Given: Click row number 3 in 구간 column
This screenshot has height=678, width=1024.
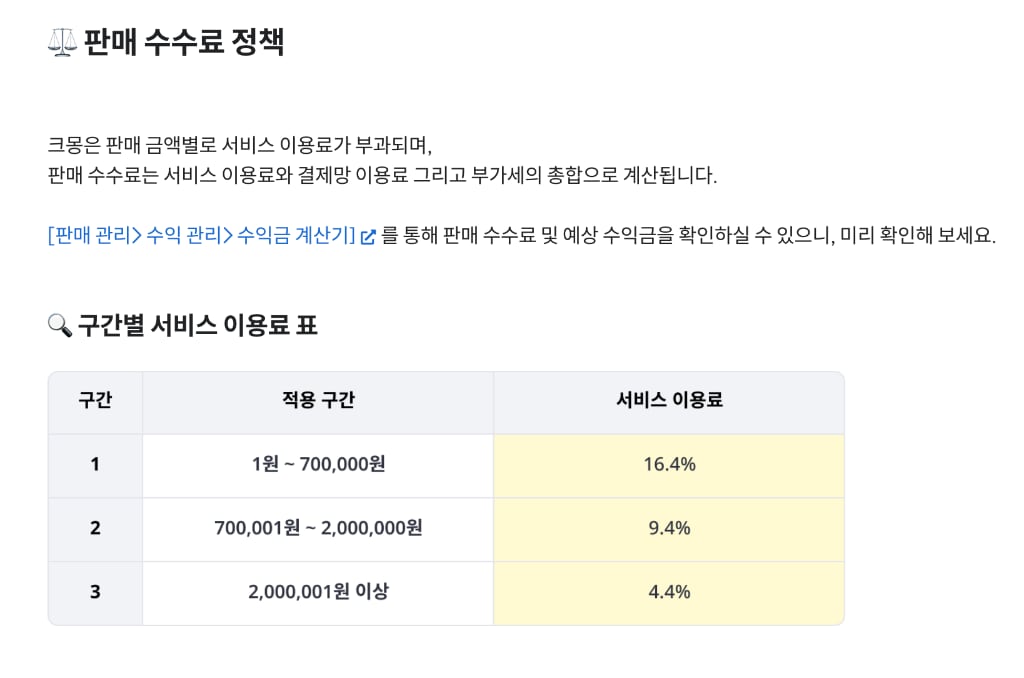Looking at the screenshot, I should pos(95,593).
